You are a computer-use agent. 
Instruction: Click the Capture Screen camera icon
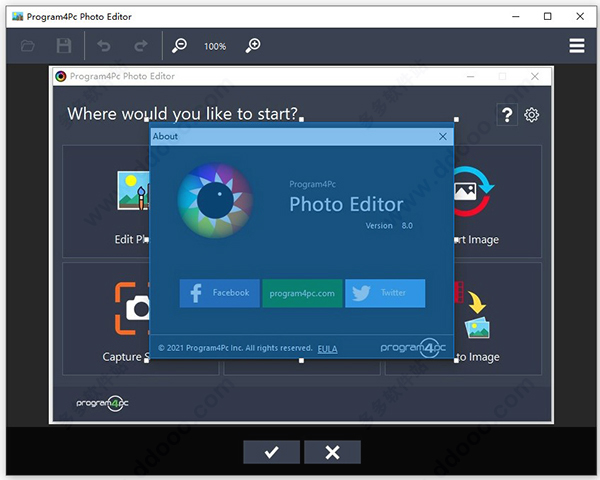pyautogui.click(x=132, y=308)
